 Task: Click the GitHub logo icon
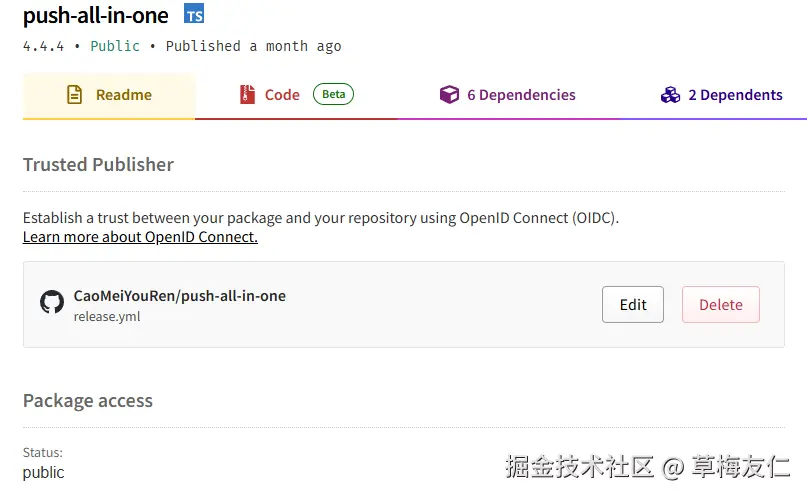pyautogui.click(x=52, y=302)
